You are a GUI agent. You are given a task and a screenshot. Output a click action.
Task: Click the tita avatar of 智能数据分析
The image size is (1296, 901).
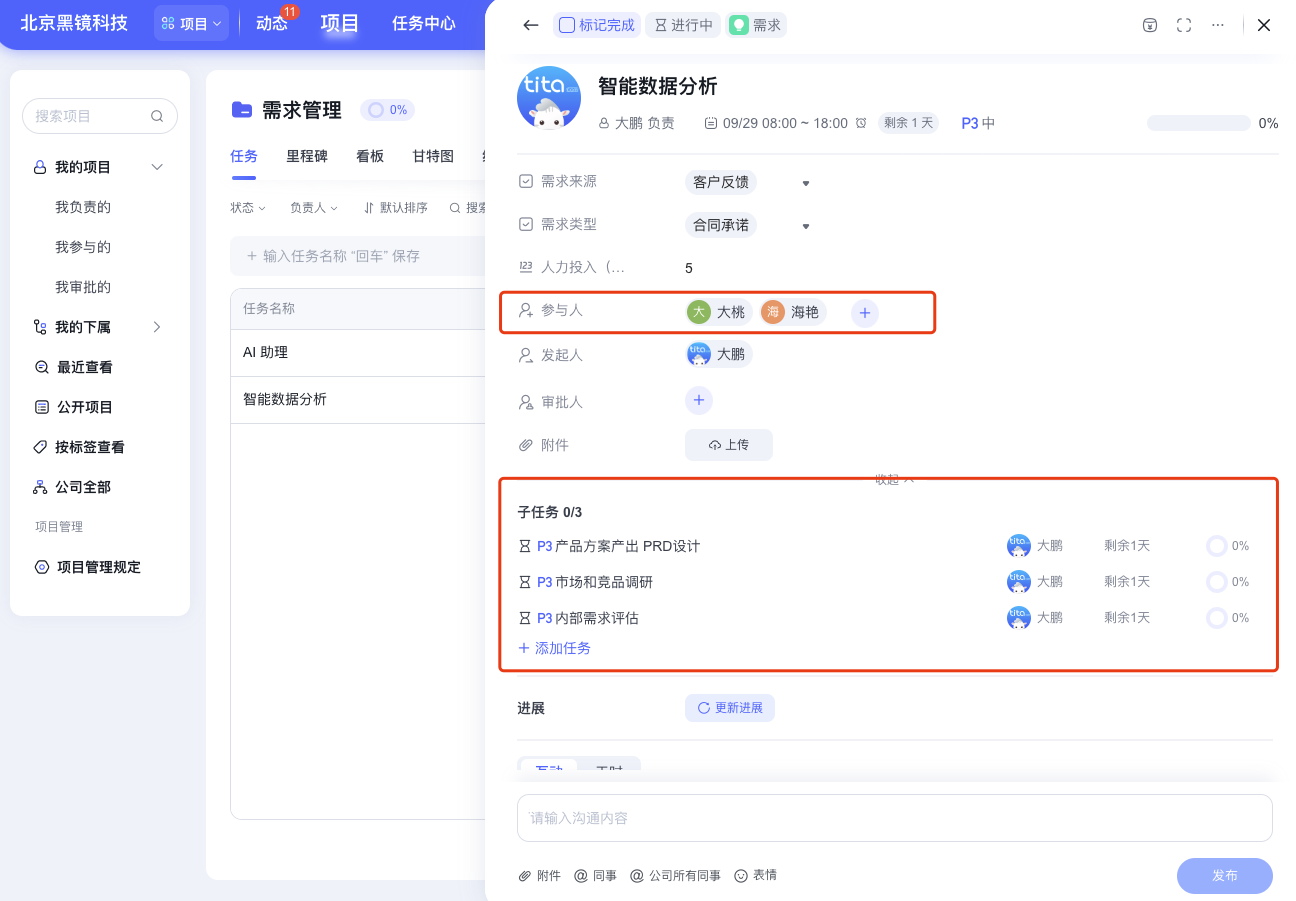coord(549,98)
